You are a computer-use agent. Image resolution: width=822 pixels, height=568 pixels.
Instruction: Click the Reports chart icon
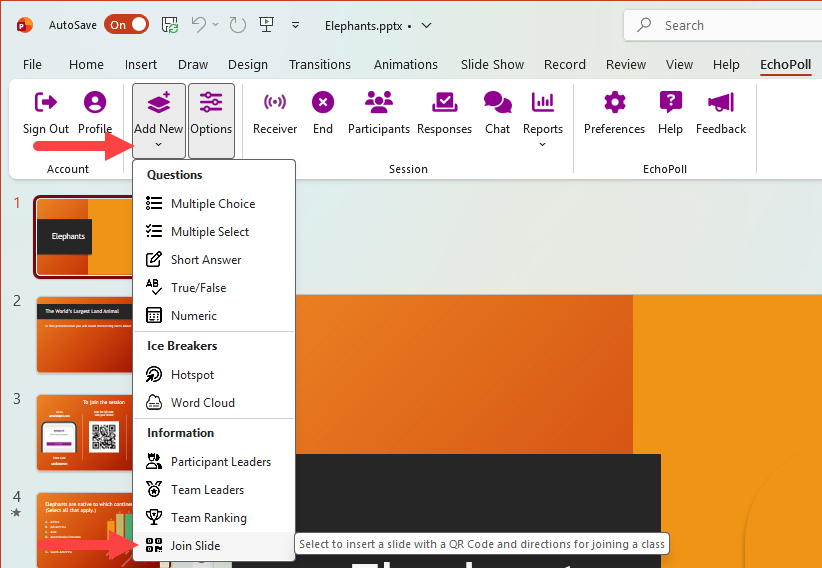pos(543,102)
